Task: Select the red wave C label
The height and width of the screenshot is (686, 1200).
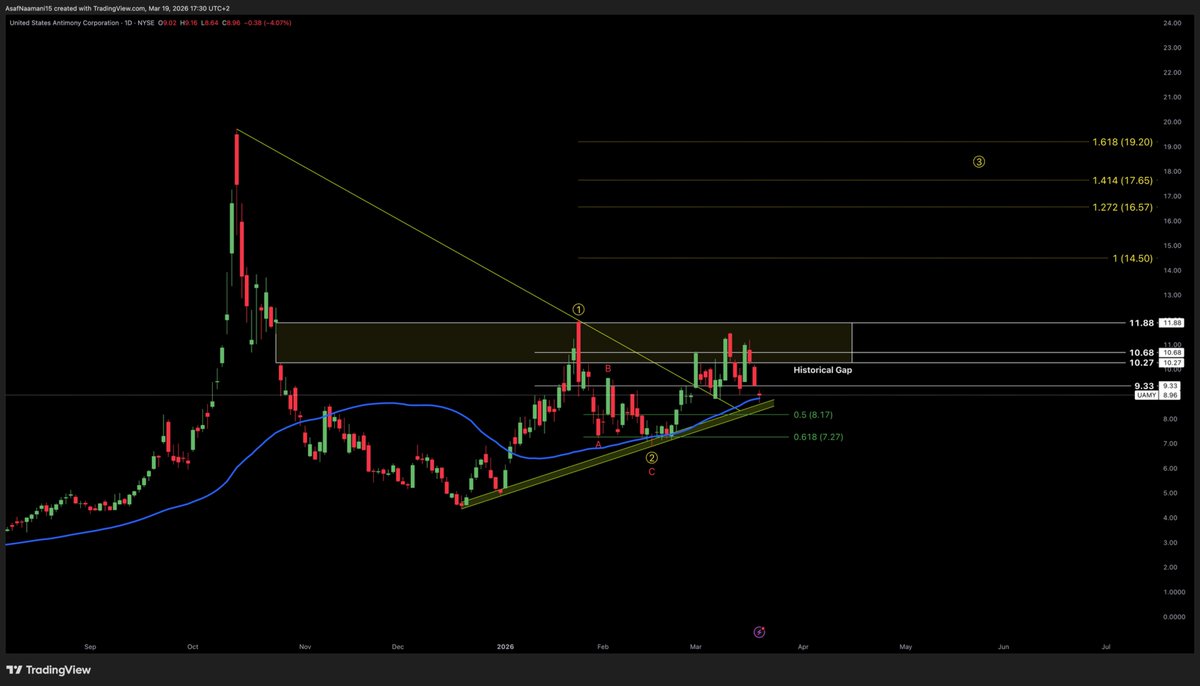Action: (652, 471)
